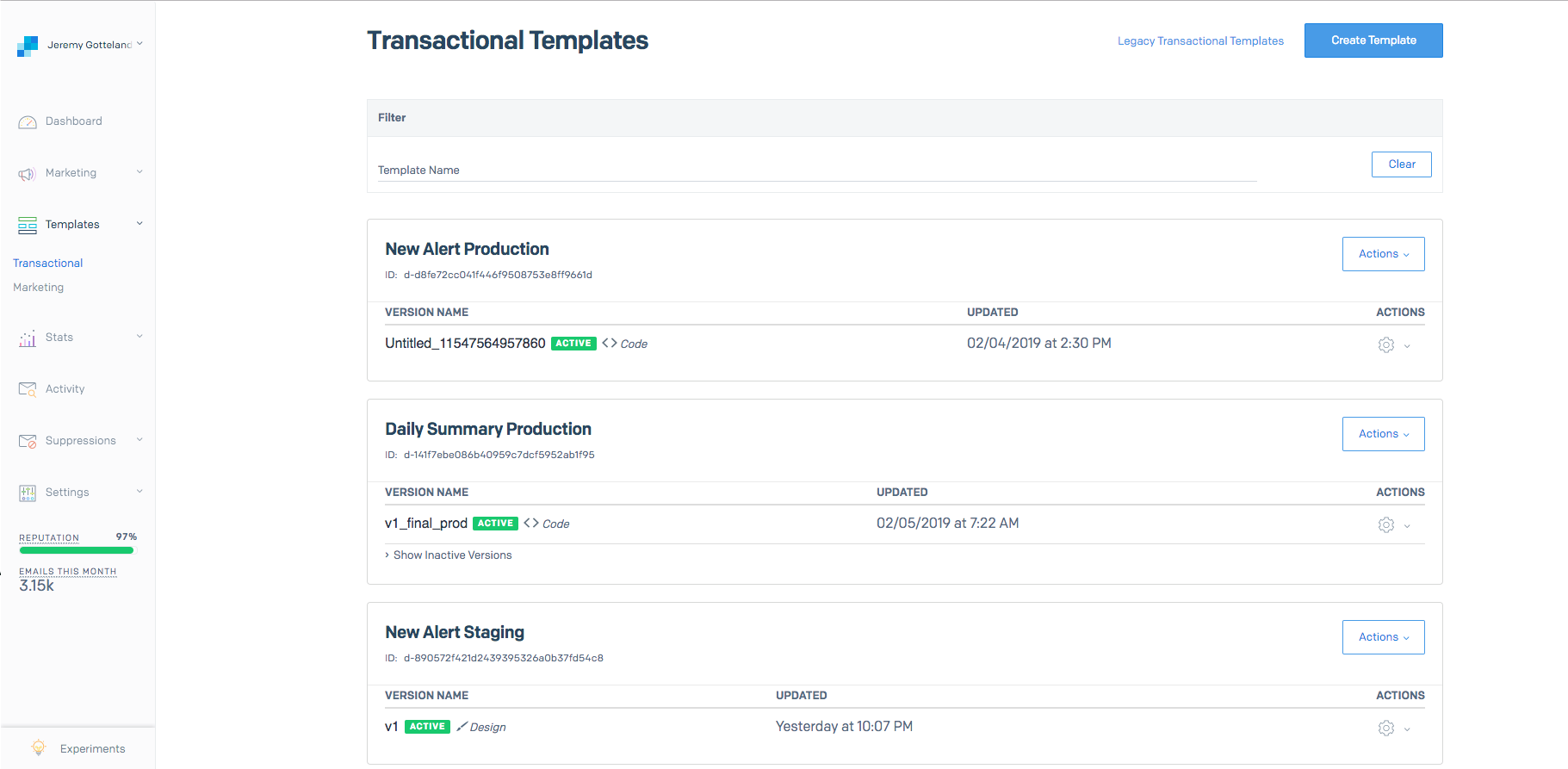The height and width of the screenshot is (769, 1568).
Task: Select Marketing in the main sidebar
Action: pyautogui.click(x=71, y=173)
